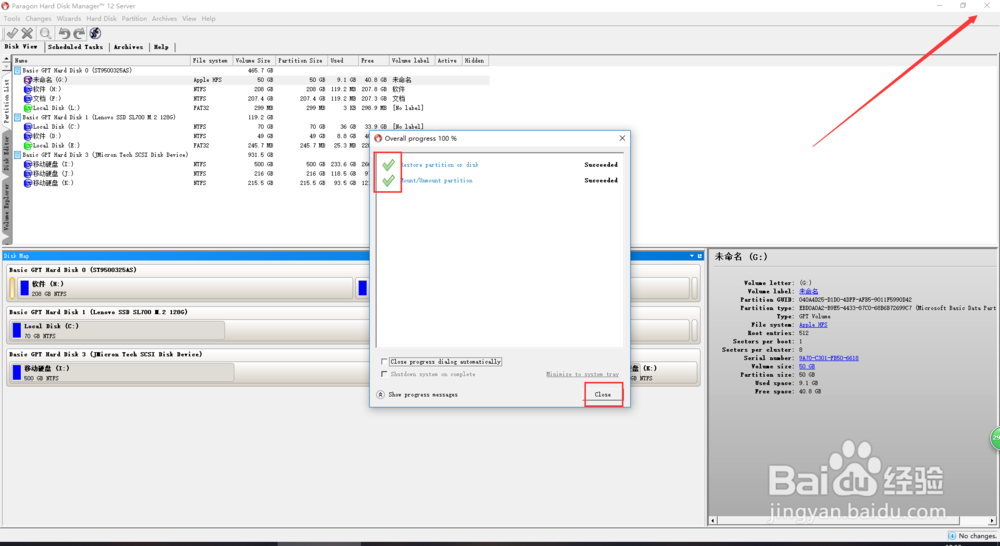
Task: Switch to the Scheduled Tasks tab
Action: pos(75,47)
